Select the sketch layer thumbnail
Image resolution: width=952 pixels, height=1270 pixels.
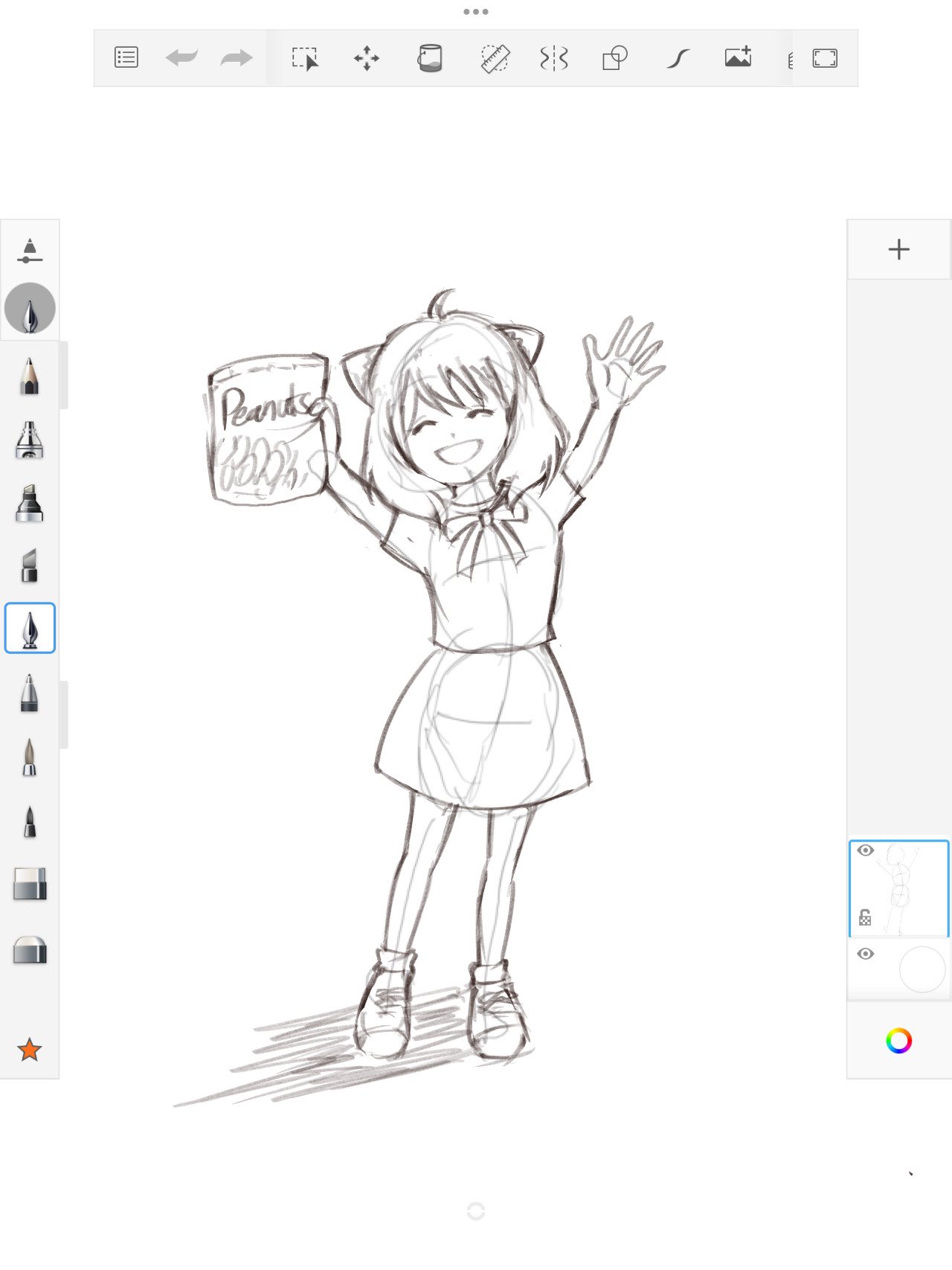click(899, 889)
